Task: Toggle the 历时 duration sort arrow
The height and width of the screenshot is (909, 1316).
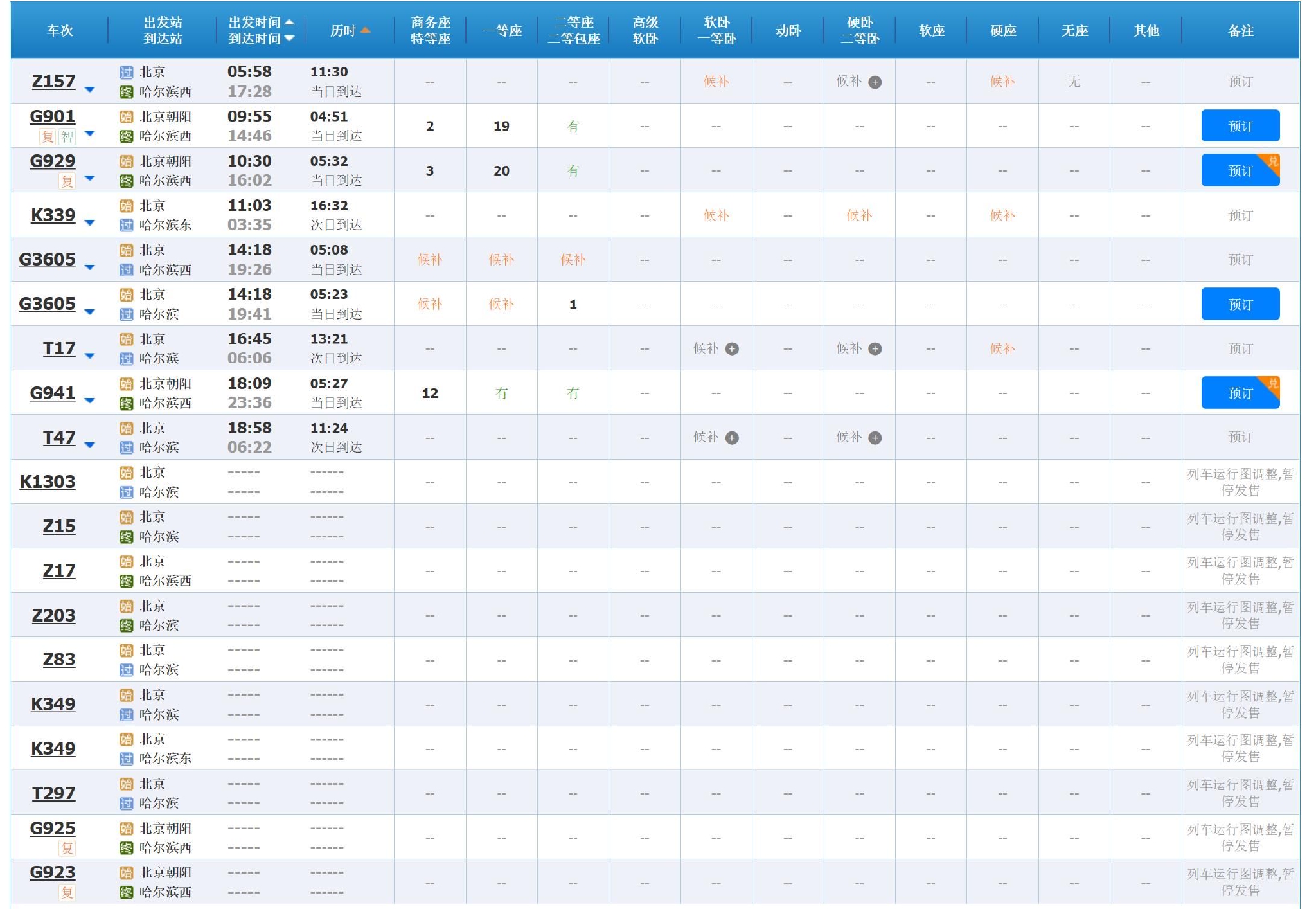Action: point(367,28)
